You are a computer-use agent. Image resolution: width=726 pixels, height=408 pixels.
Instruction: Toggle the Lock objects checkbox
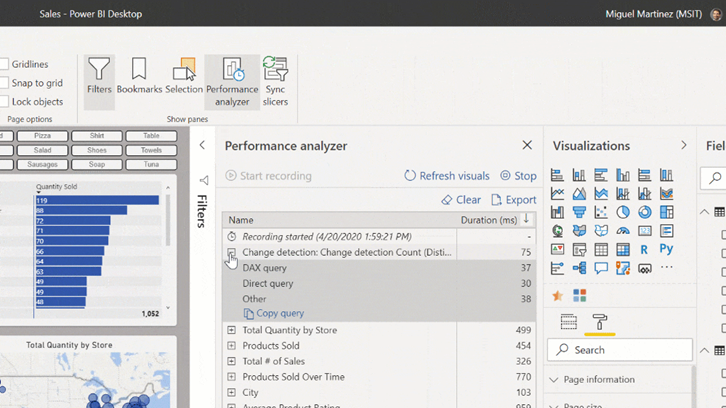(x=5, y=101)
